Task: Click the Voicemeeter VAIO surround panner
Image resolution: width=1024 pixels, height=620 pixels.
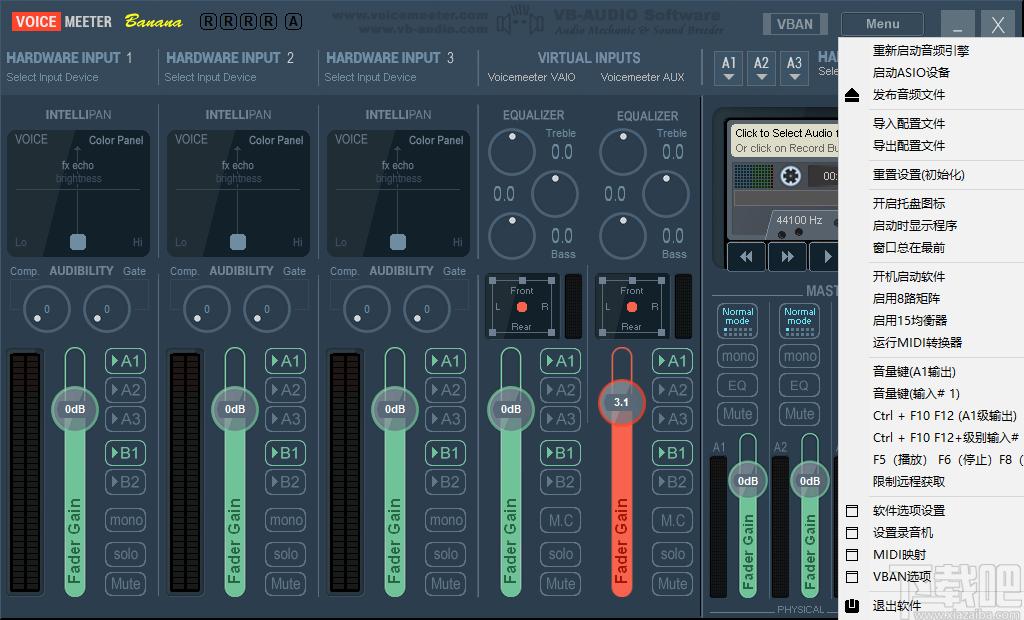Action: (522, 307)
